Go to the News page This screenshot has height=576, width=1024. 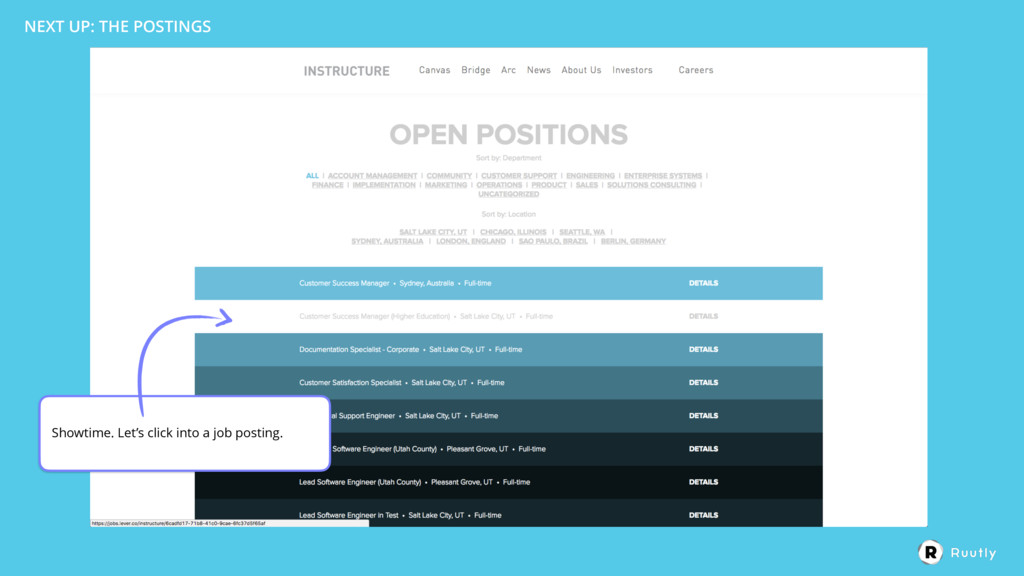click(539, 70)
